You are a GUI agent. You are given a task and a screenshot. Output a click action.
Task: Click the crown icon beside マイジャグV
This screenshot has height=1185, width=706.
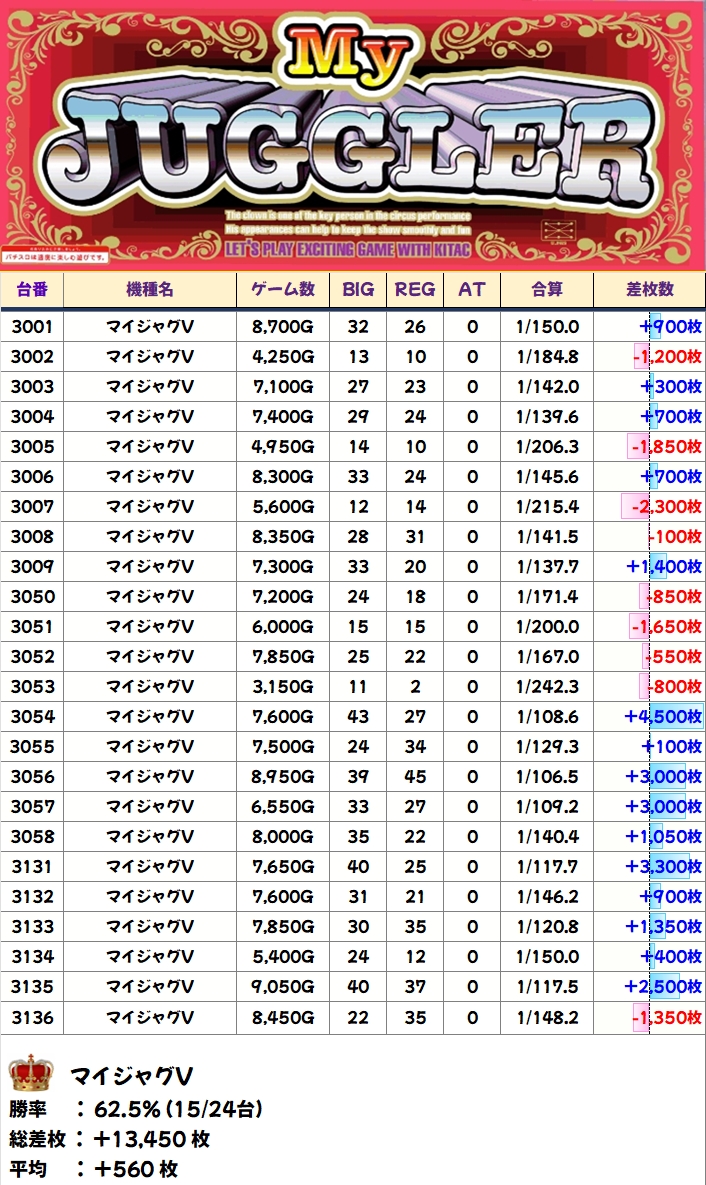coord(31,1073)
